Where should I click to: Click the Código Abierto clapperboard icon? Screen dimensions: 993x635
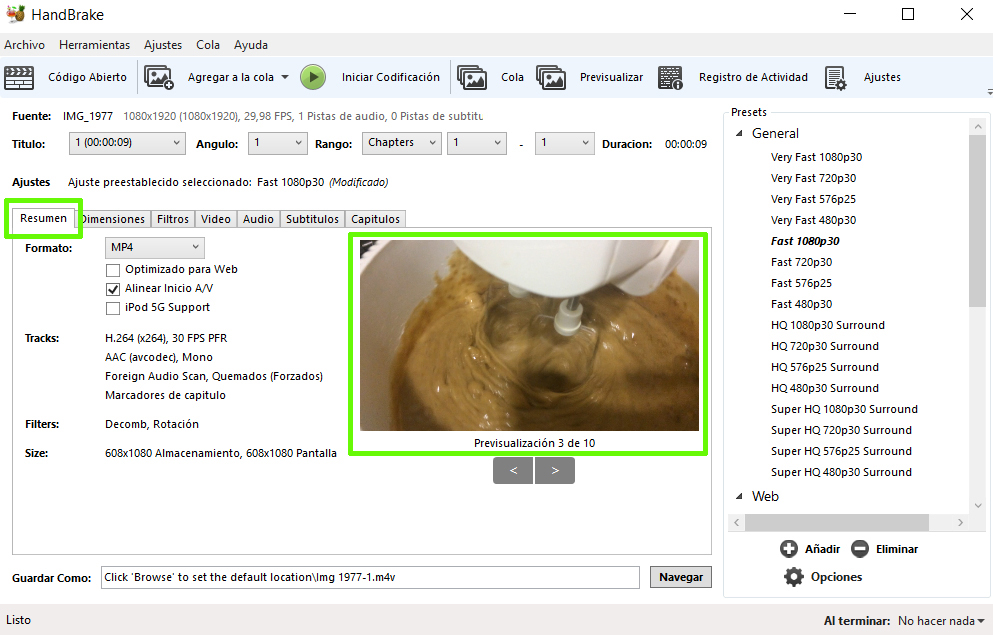(x=19, y=77)
